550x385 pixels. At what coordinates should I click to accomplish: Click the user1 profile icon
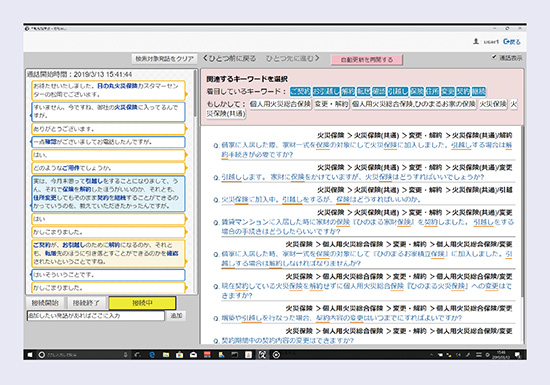coord(476,41)
